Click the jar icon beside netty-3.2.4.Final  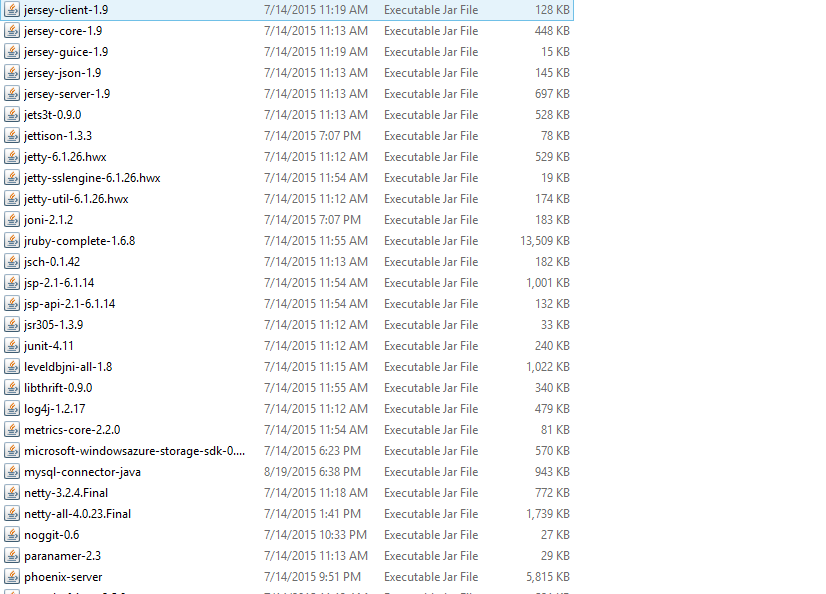click(12, 493)
